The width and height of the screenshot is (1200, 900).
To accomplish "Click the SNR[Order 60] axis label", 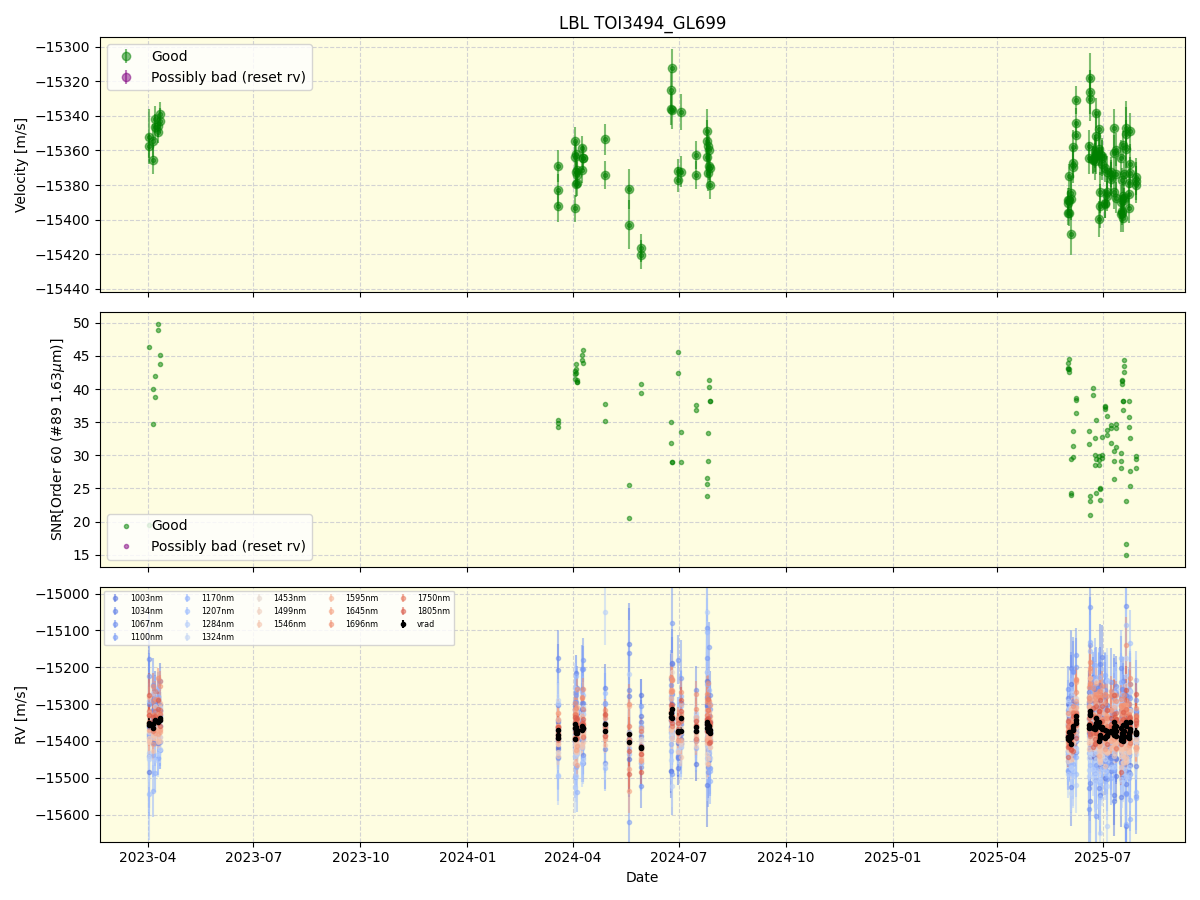I will coord(57,439).
